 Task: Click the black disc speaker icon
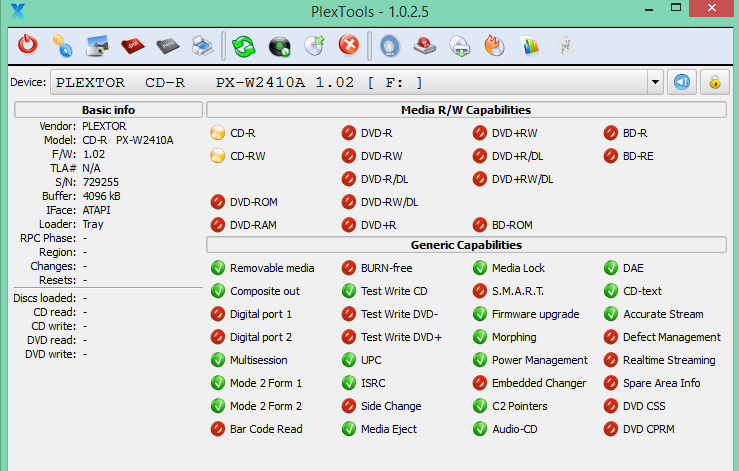coord(279,46)
